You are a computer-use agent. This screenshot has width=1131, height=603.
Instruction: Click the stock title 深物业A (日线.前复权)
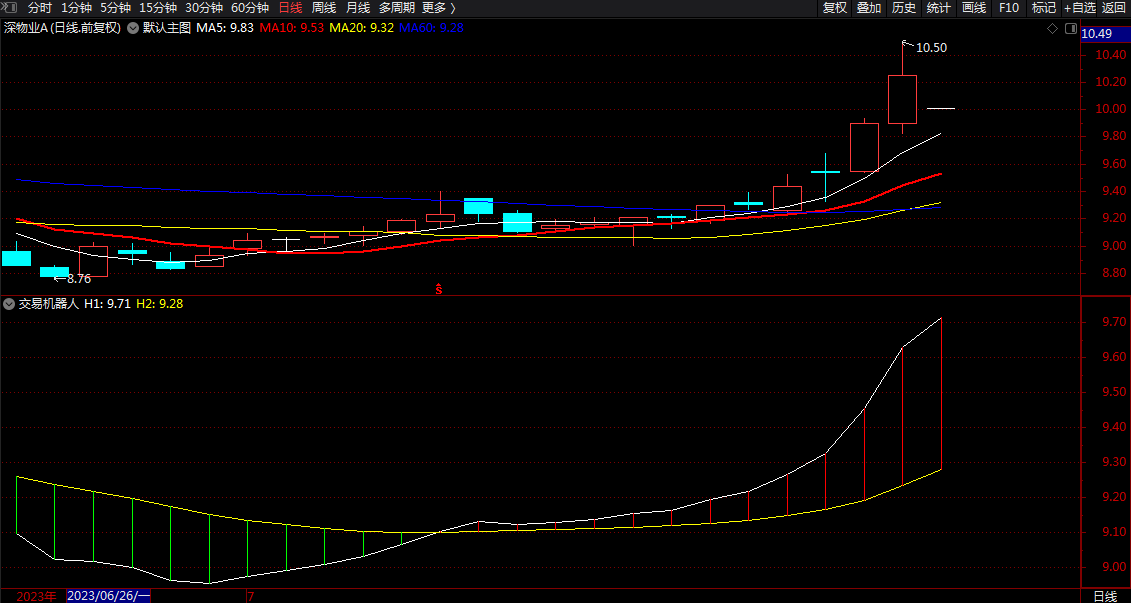[x=62, y=28]
